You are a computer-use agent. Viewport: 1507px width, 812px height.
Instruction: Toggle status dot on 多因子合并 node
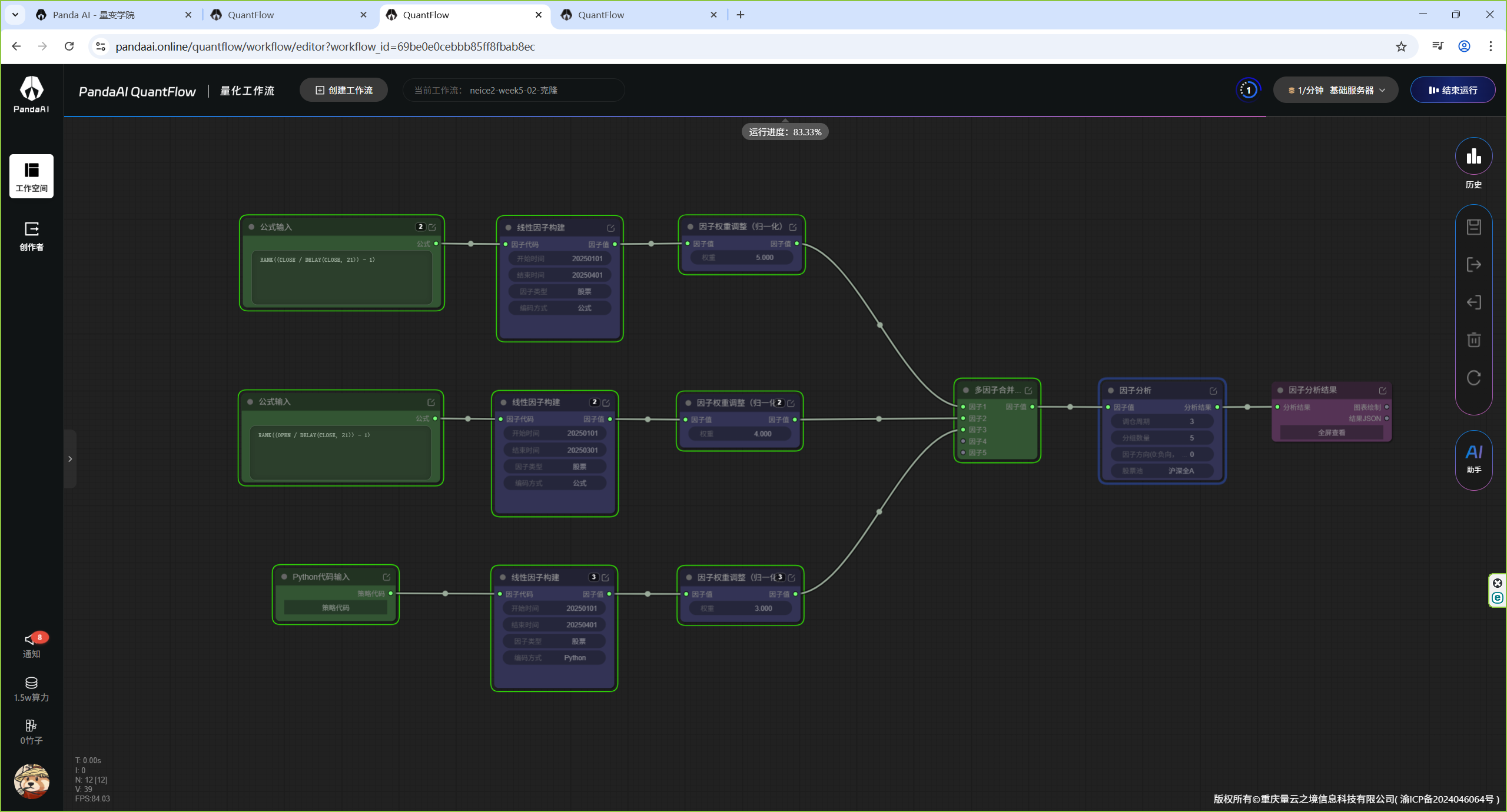966,390
